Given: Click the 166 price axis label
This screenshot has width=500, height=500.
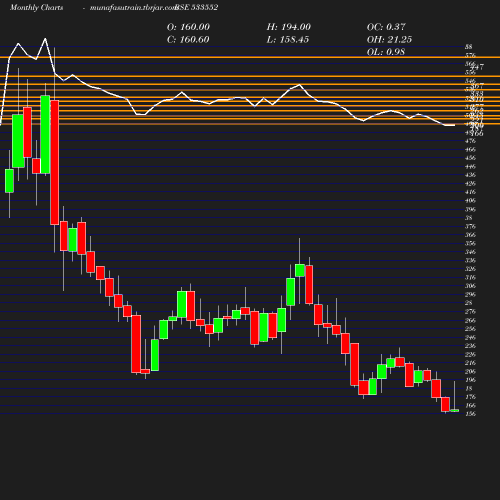Looking at the screenshot, I should [x=470, y=405].
